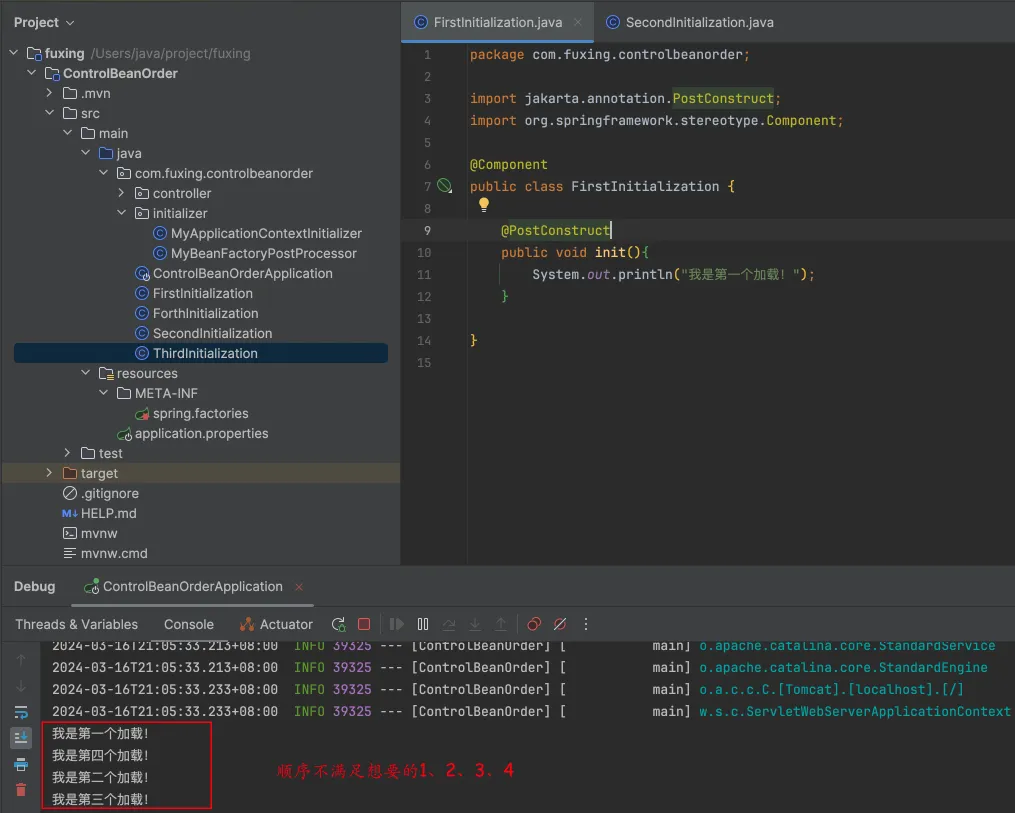Viewport: 1015px width, 813px height.
Task: Open the debug toolbar more options
Action: pos(586,624)
